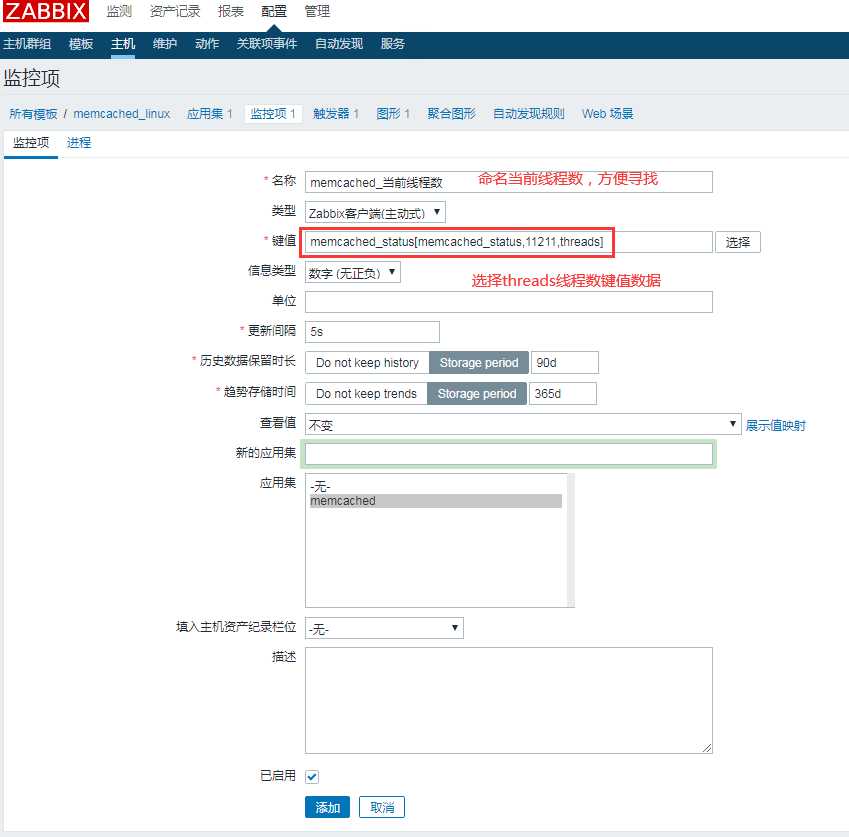Open the 监测 top menu

[x=119, y=11]
